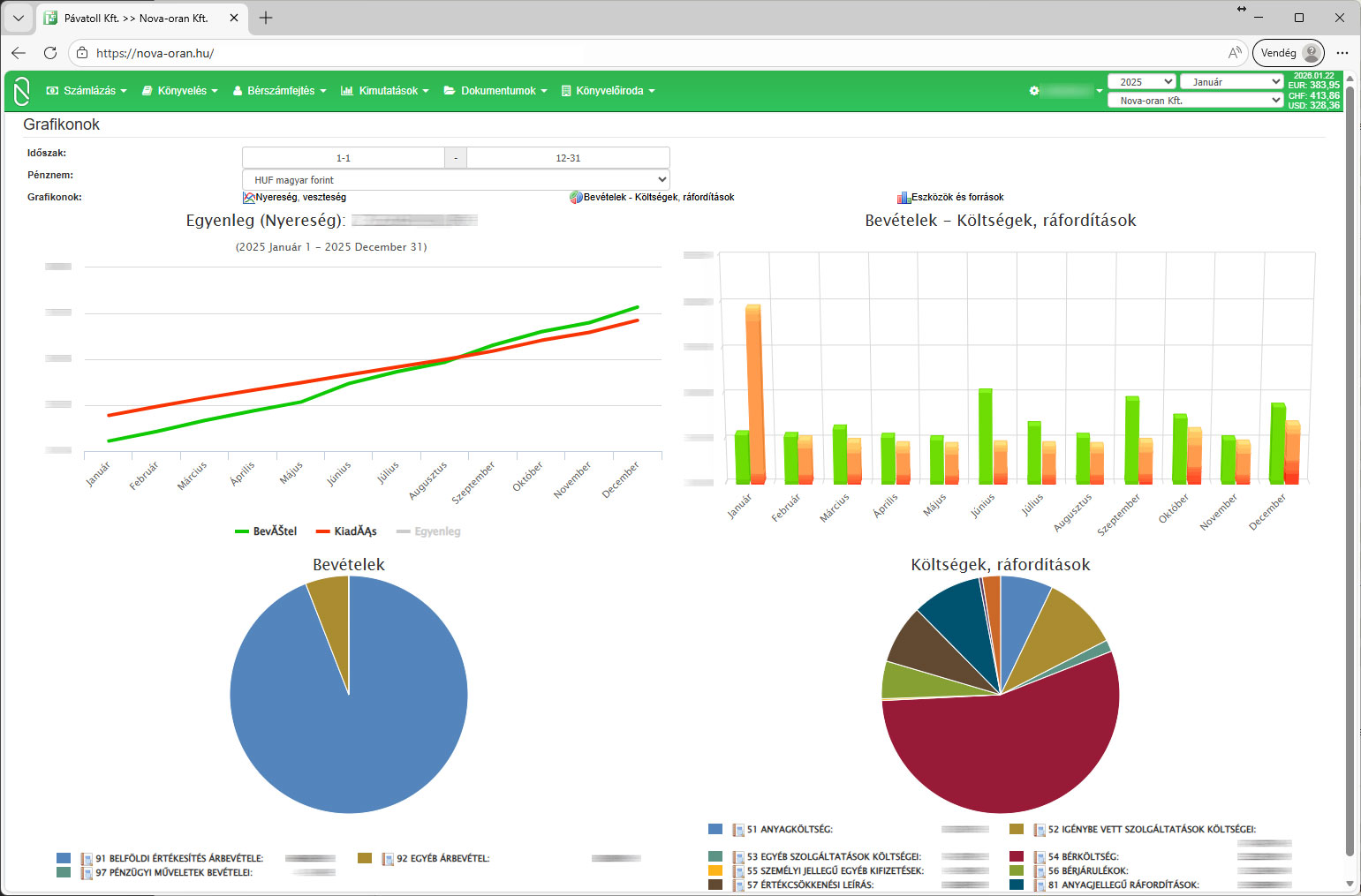Select the Bevételek - Költségek pie chart icon
The image size is (1361, 896).
pyautogui.click(x=576, y=198)
